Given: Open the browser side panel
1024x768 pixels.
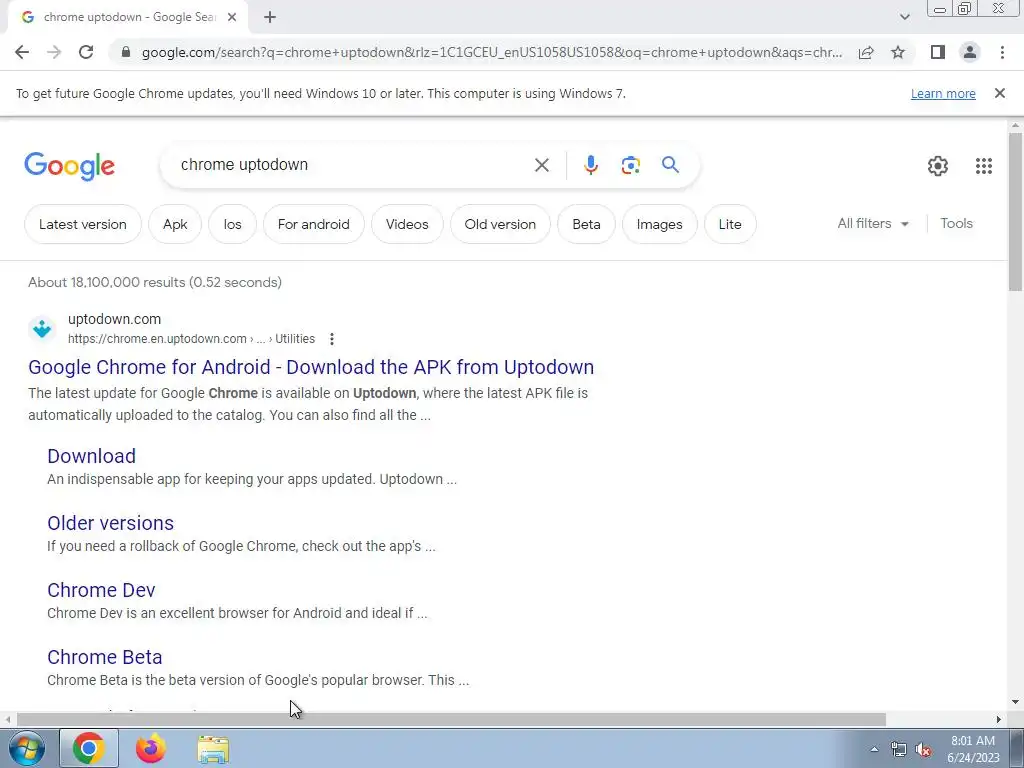Looking at the screenshot, I should click(938, 52).
